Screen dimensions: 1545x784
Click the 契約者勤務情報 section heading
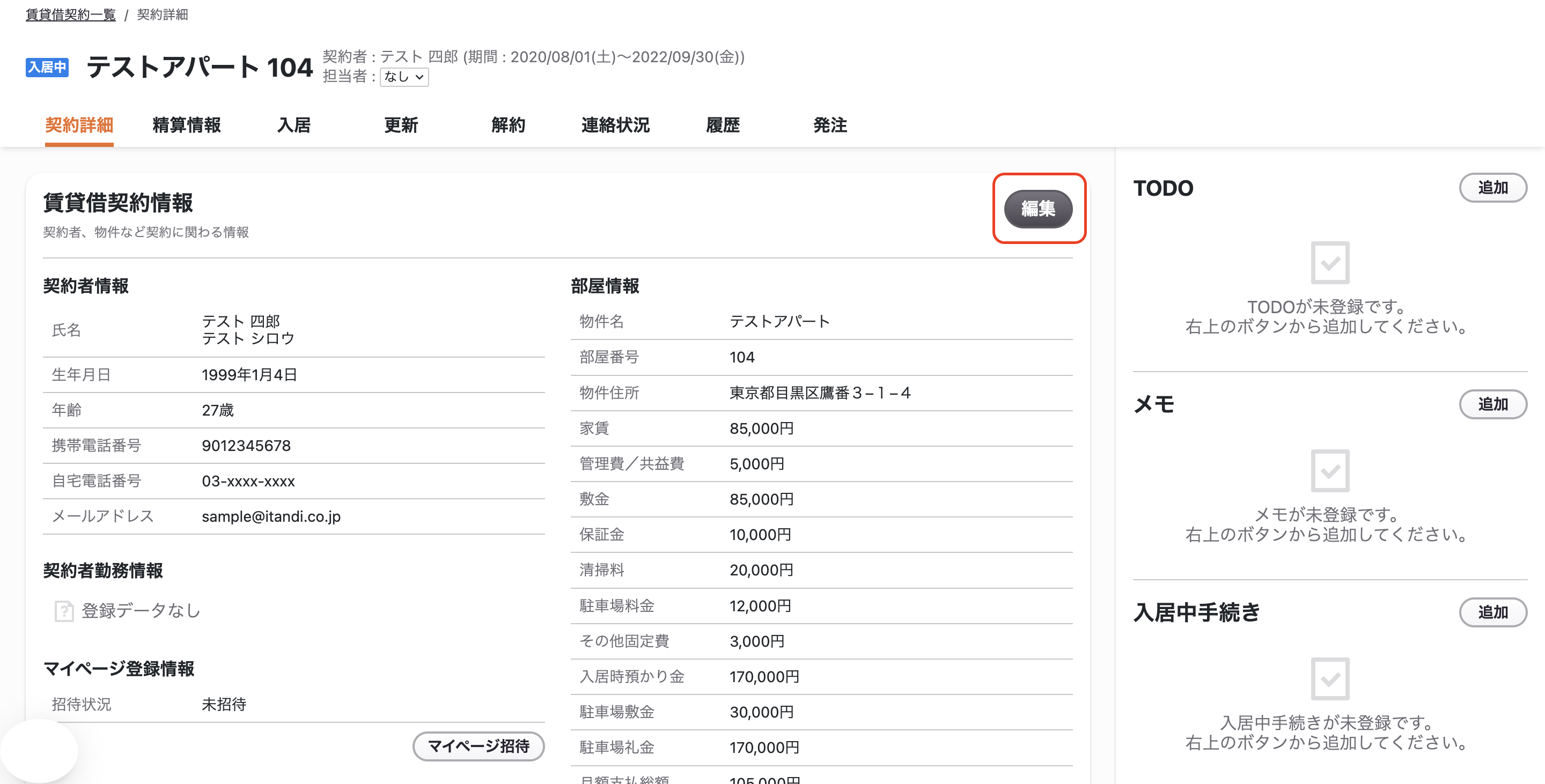pos(103,571)
